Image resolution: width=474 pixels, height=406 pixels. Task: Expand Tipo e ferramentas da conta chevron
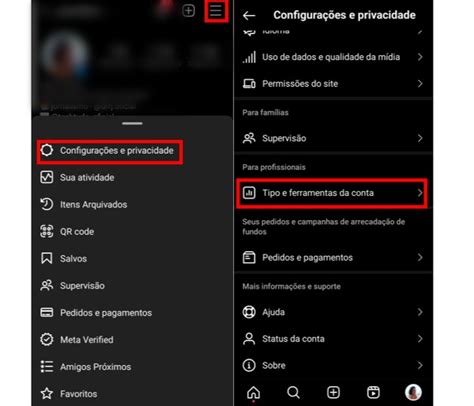coord(420,193)
